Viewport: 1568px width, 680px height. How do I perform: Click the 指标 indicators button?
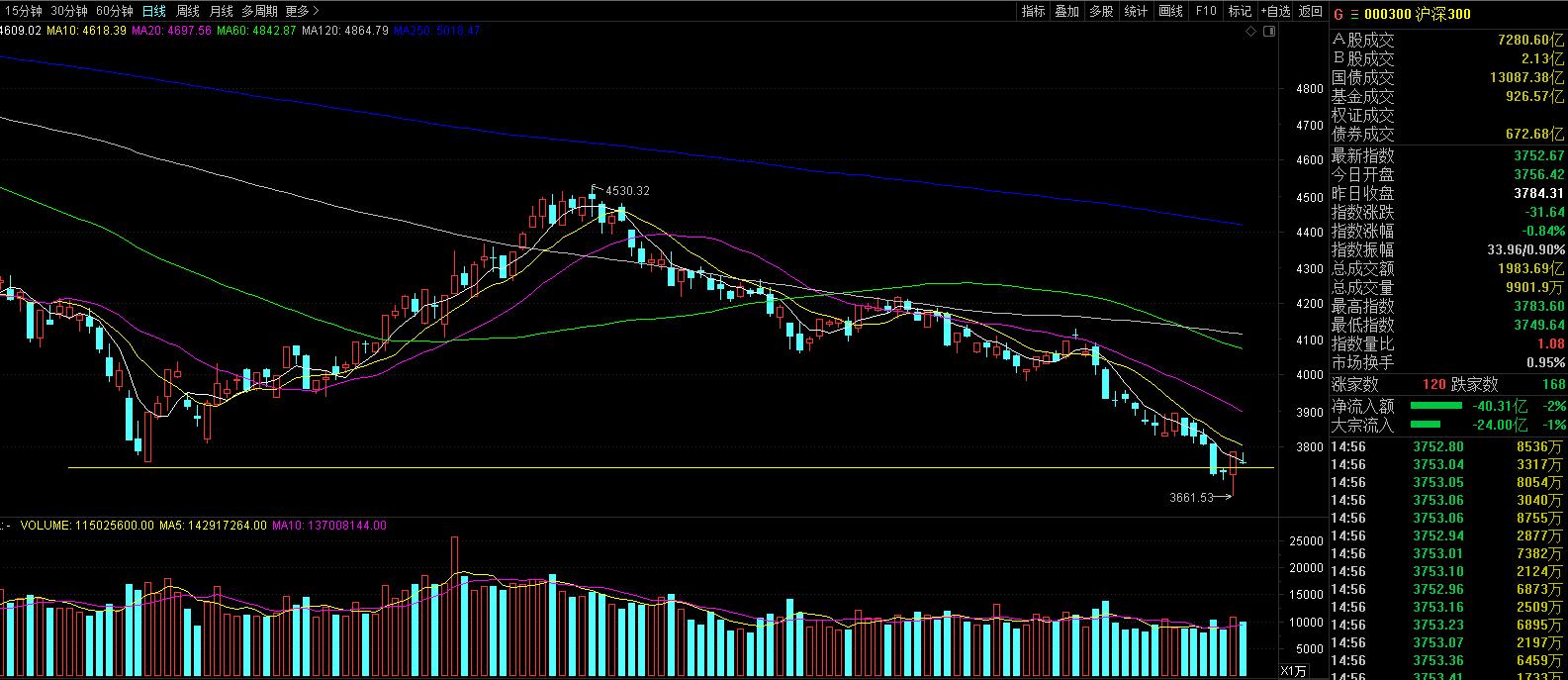pos(1033,11)
